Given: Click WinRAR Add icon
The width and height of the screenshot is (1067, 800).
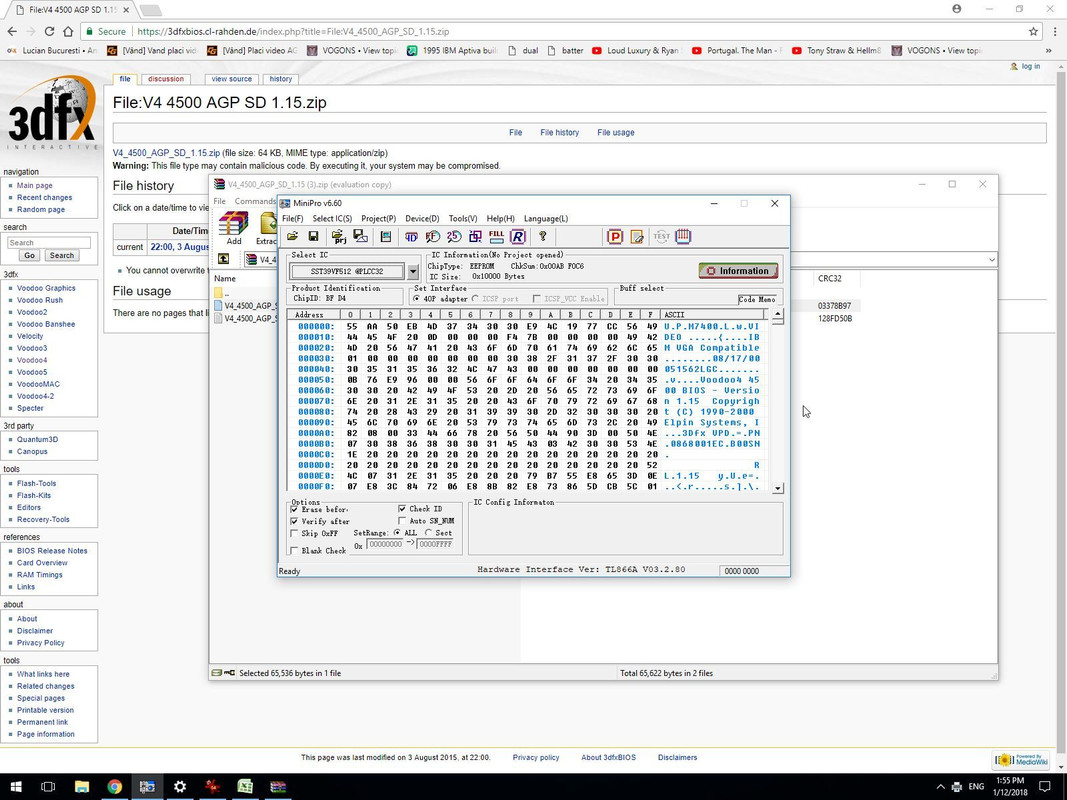Looking at the screenshot, I should tap(233, 227).
